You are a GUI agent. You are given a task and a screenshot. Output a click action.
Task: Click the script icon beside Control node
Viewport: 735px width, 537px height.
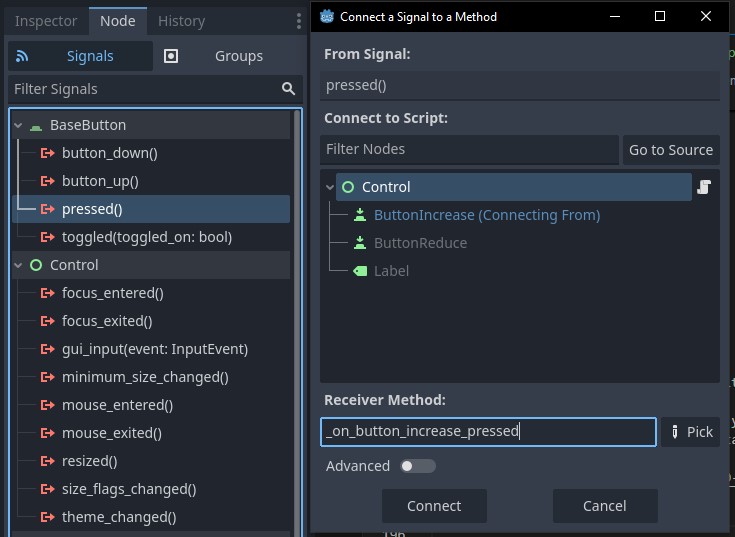click(704, 187)
